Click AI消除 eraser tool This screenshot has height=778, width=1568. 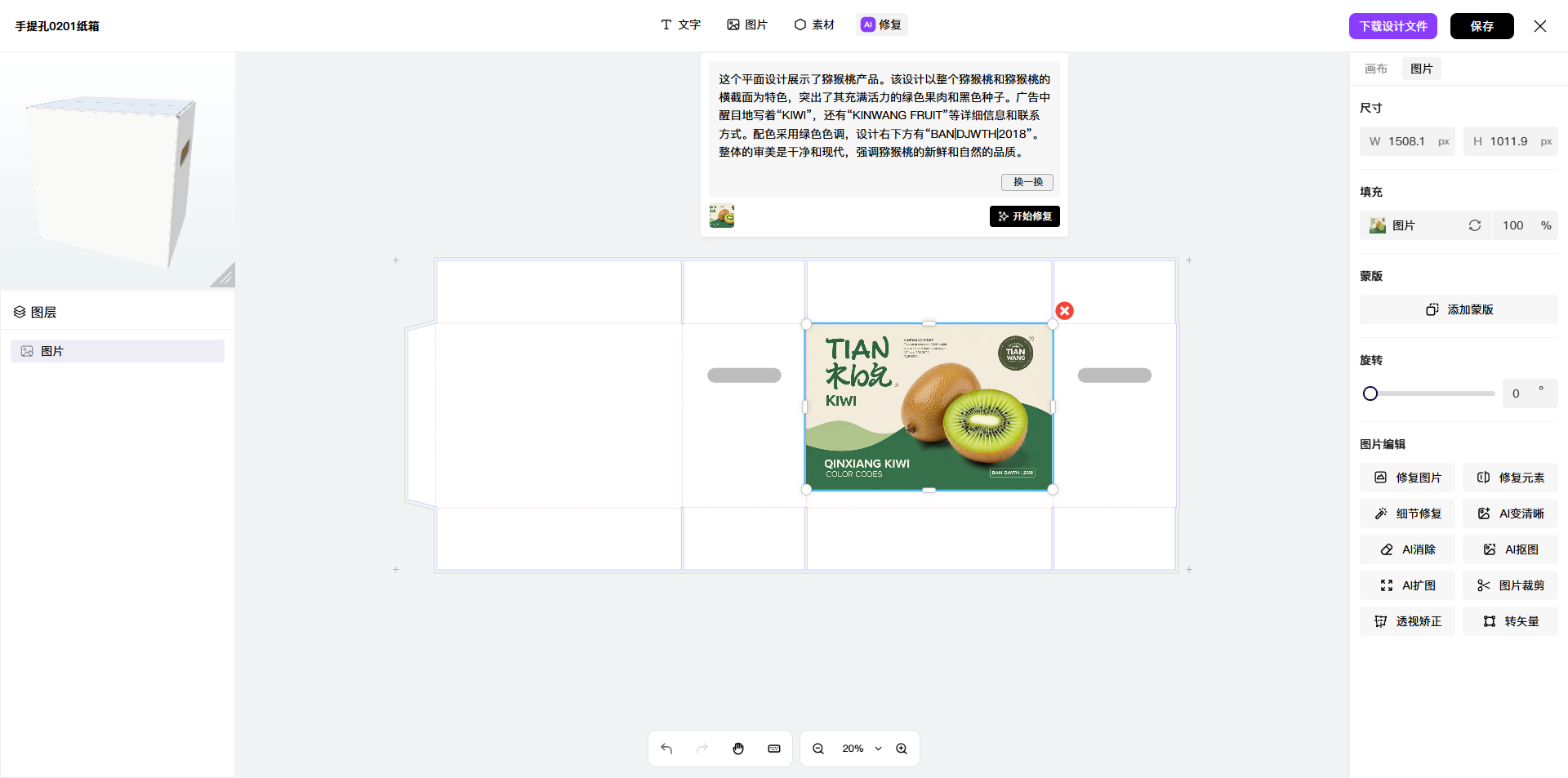point(1407,549)
